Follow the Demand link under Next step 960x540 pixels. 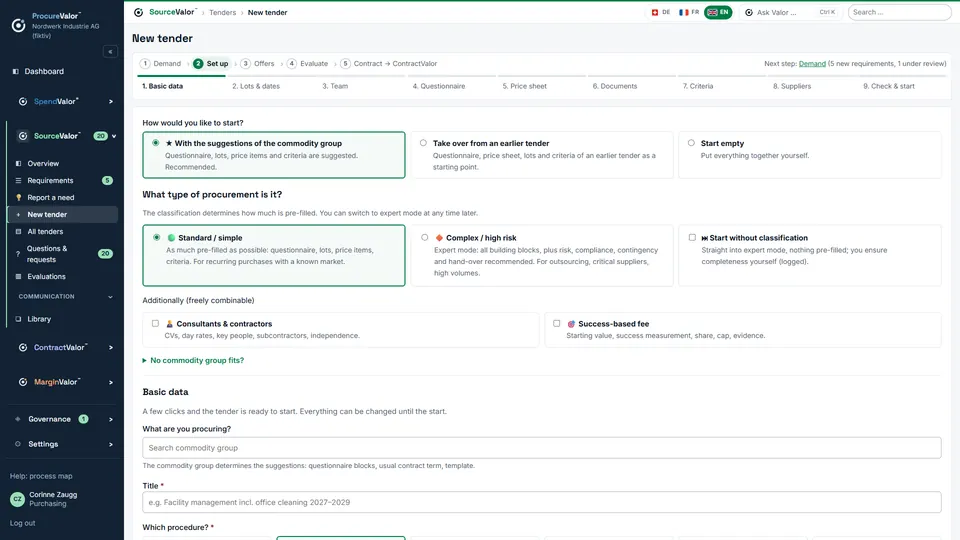click(812, 64)
